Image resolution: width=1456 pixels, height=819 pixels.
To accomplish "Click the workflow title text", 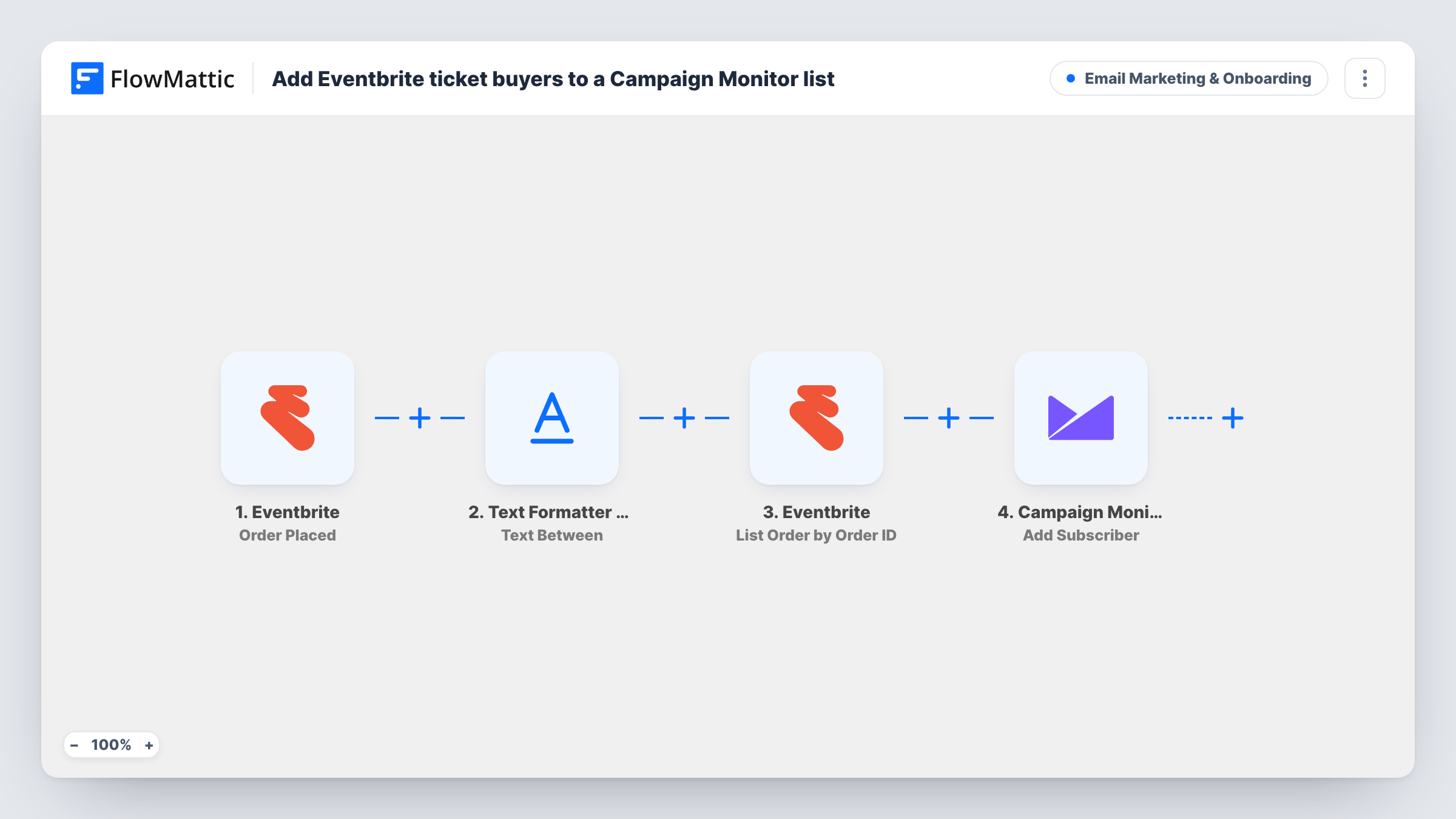I will pyautogui.click(x=553, y=79).
